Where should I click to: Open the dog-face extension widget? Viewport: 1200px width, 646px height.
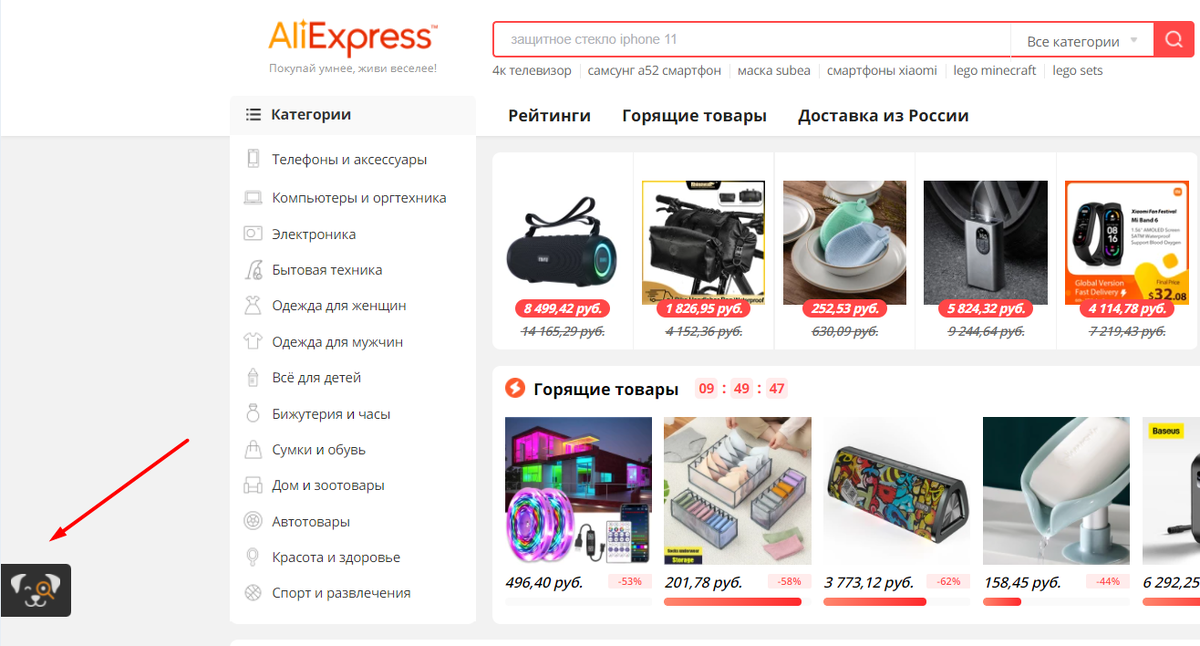pos(35,590)
